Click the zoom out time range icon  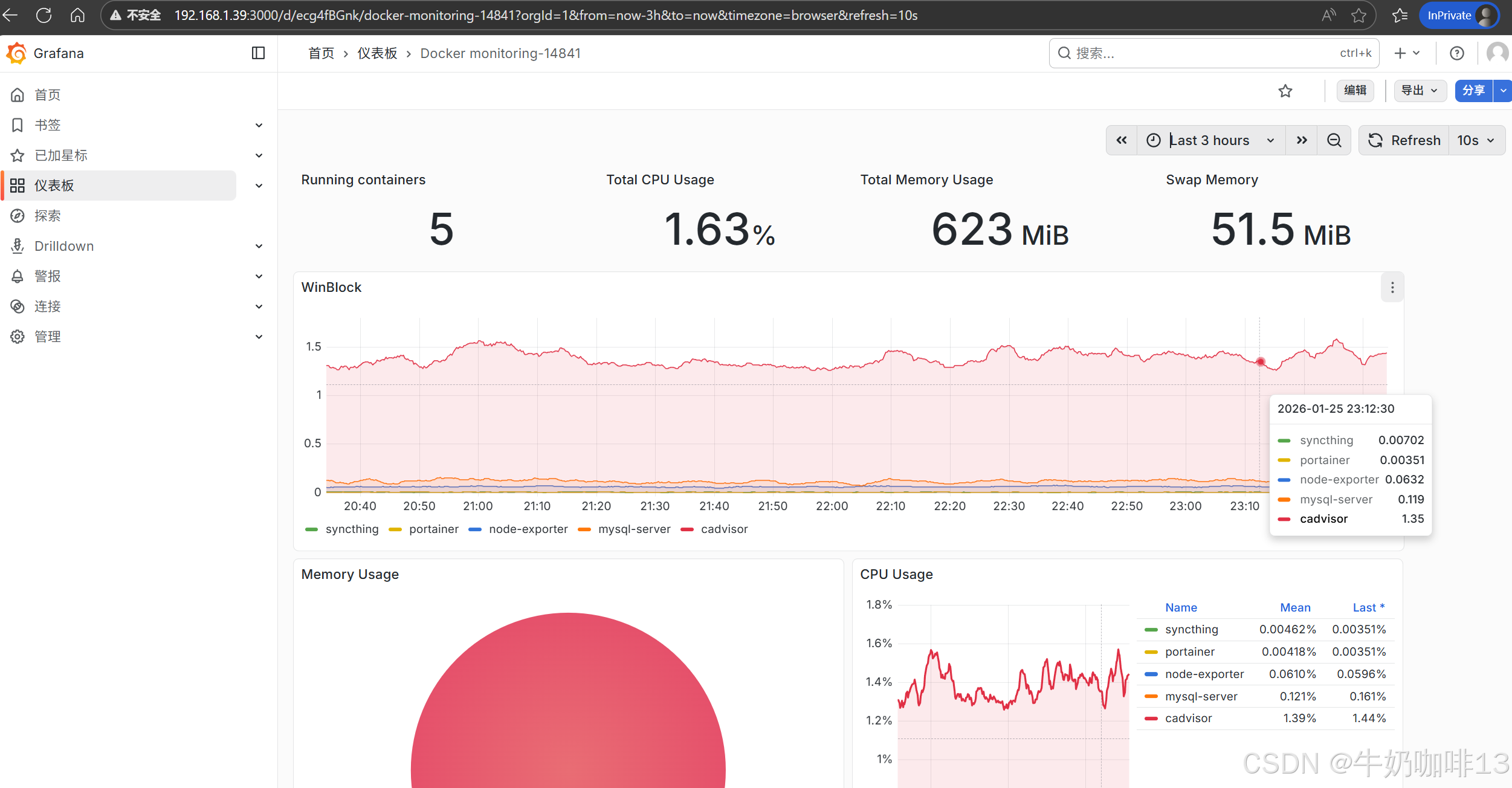1334,140
